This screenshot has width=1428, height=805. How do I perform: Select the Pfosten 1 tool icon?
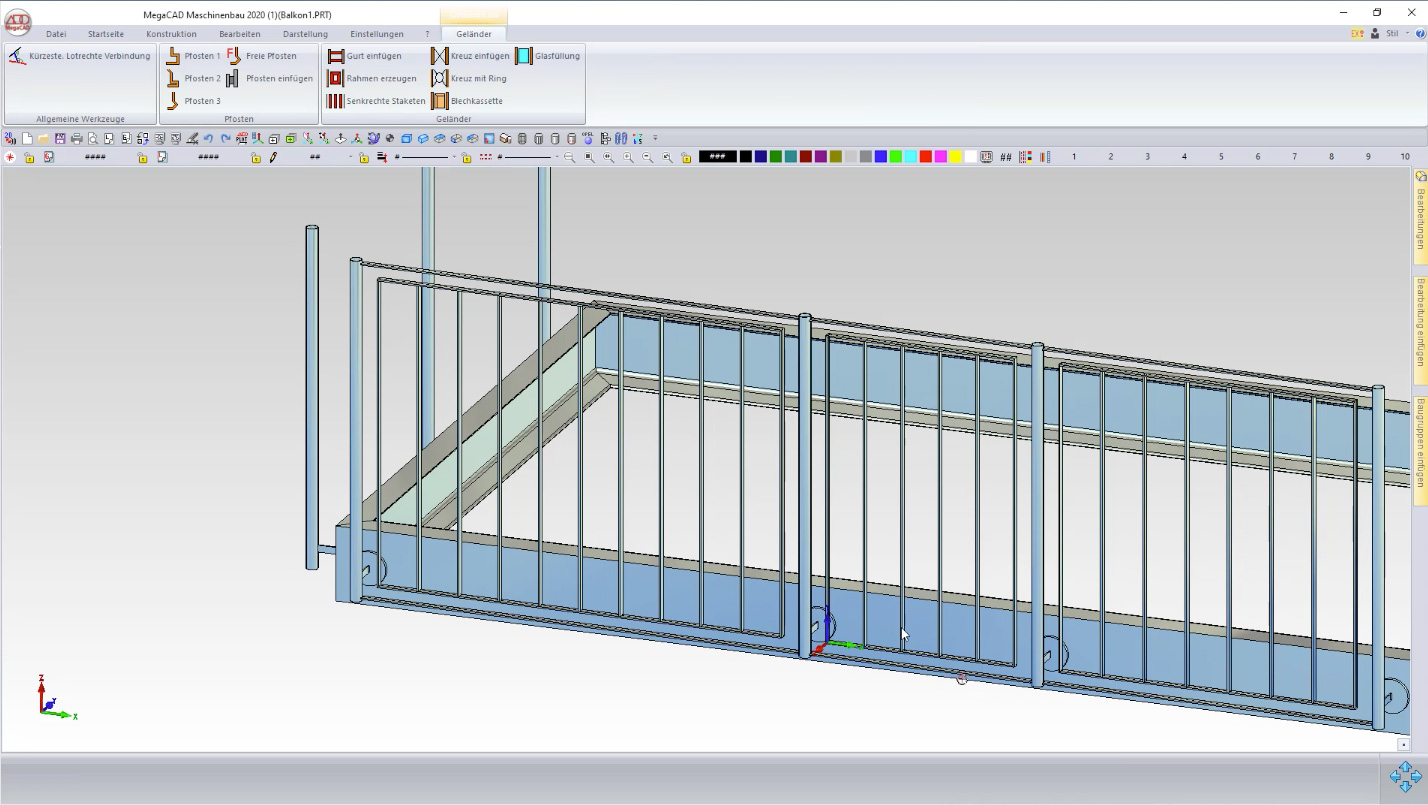coord(173,56)
